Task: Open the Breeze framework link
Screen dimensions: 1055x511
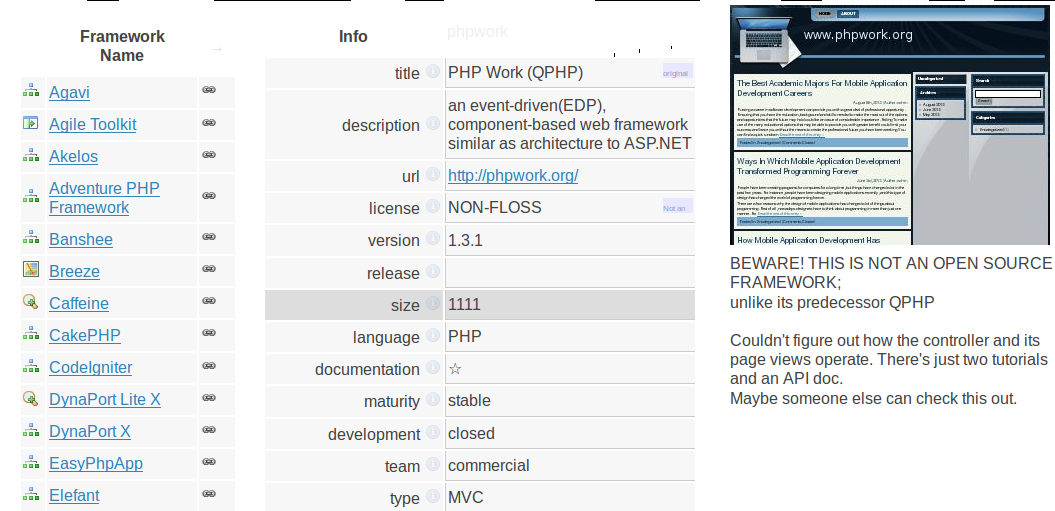Action: tap(74, 271)
